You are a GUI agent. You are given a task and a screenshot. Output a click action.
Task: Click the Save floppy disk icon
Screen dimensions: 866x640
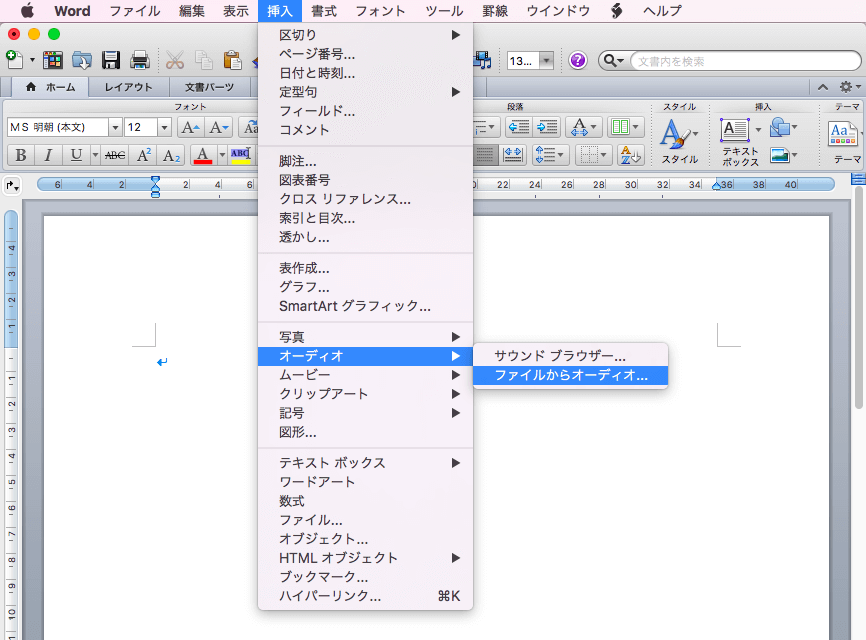click(x=111, y=60)
